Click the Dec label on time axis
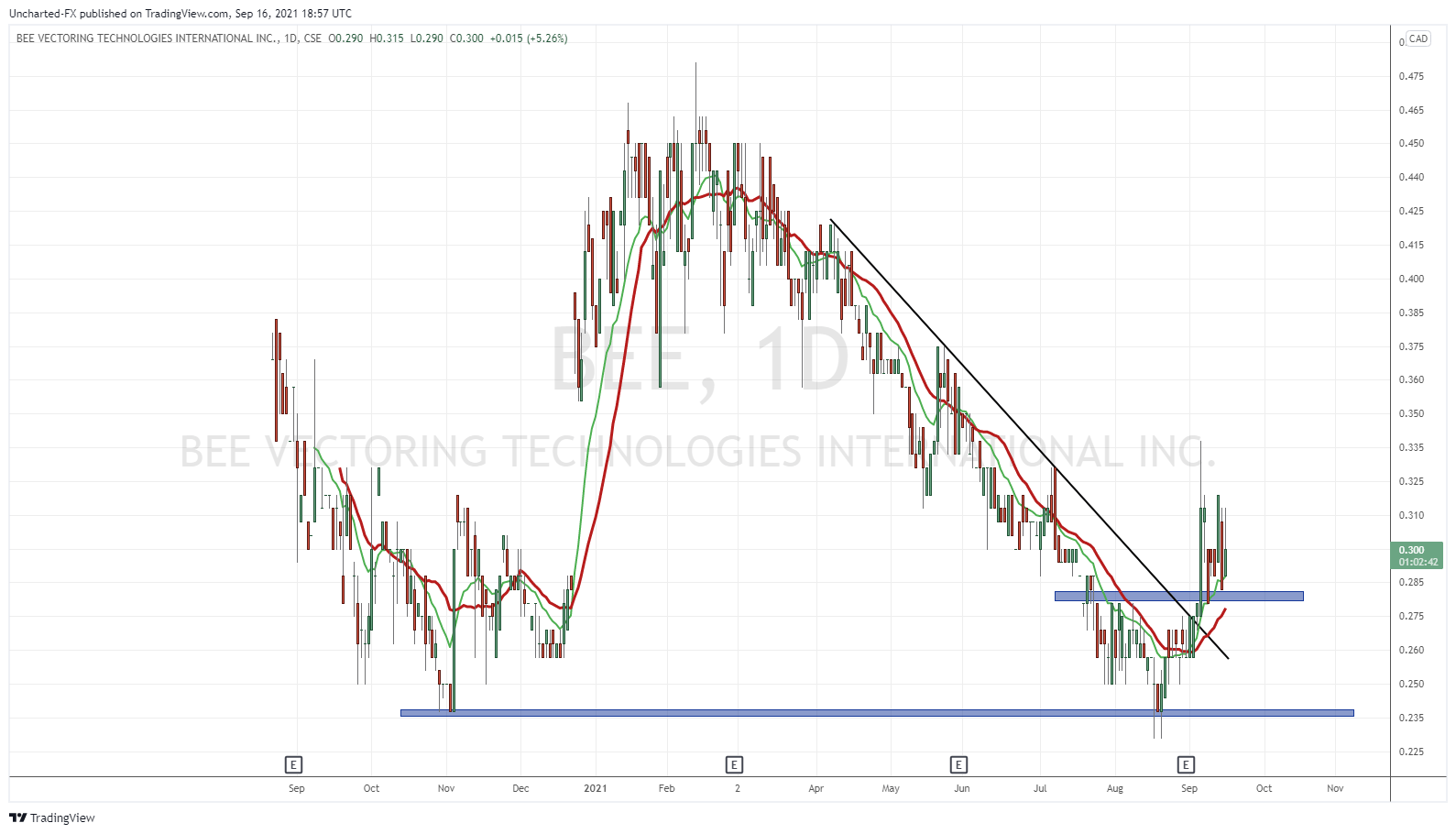Screen dimensions: 1456x834 point(520,788)
